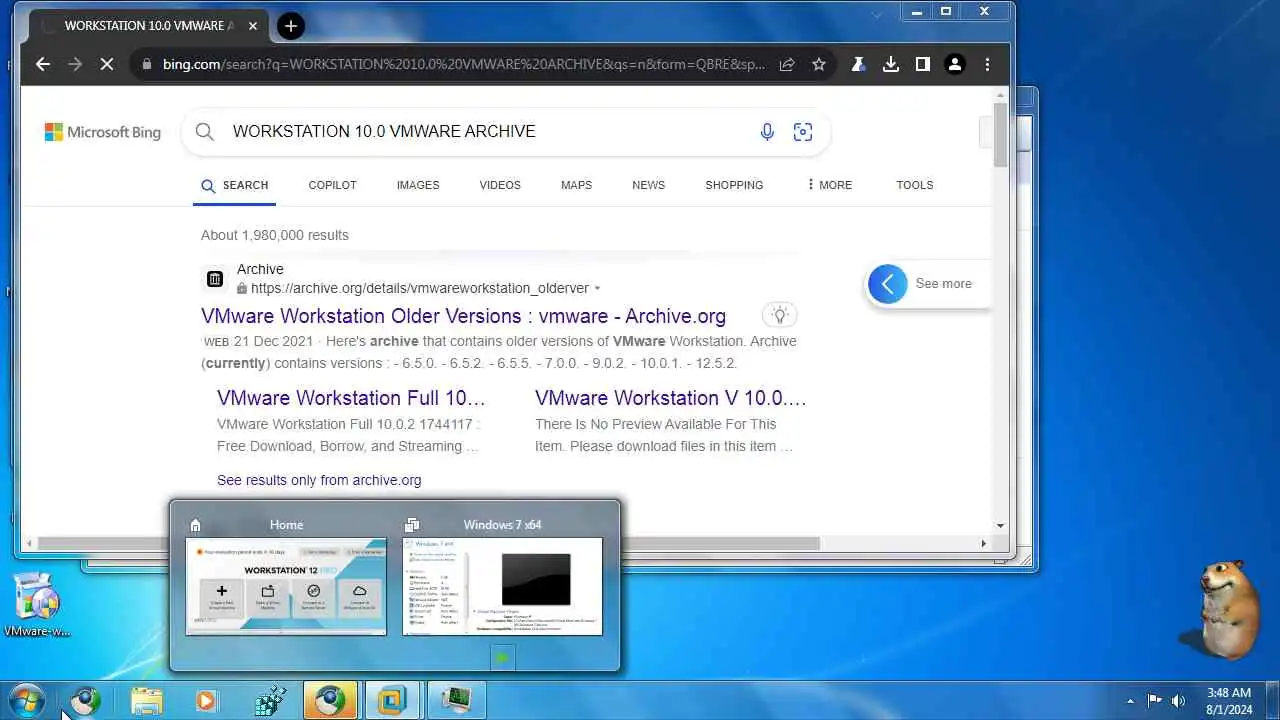Open the File Explorer folder on the taskbar

[x=146, y=700]
